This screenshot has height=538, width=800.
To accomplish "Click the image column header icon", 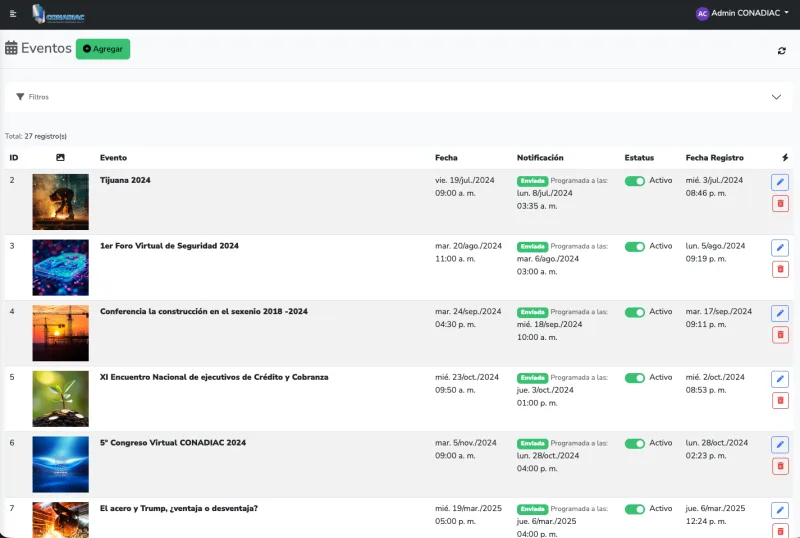I will (x=60, y=158).
